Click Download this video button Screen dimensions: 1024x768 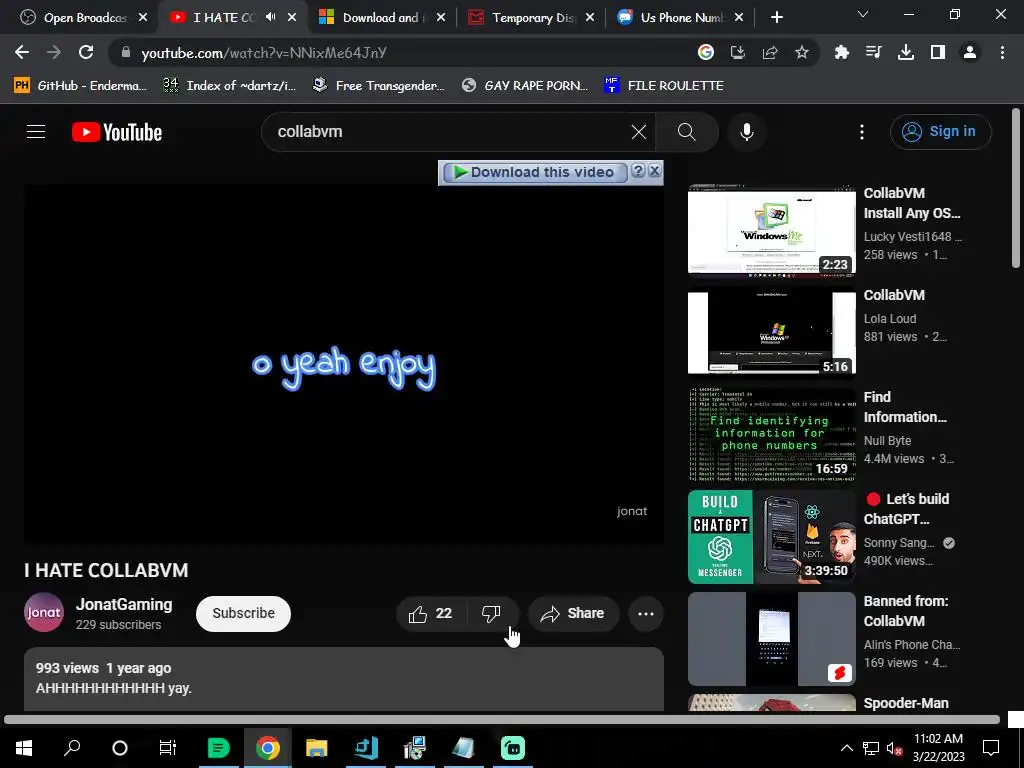pyautogui.click(x=534, y=172)
